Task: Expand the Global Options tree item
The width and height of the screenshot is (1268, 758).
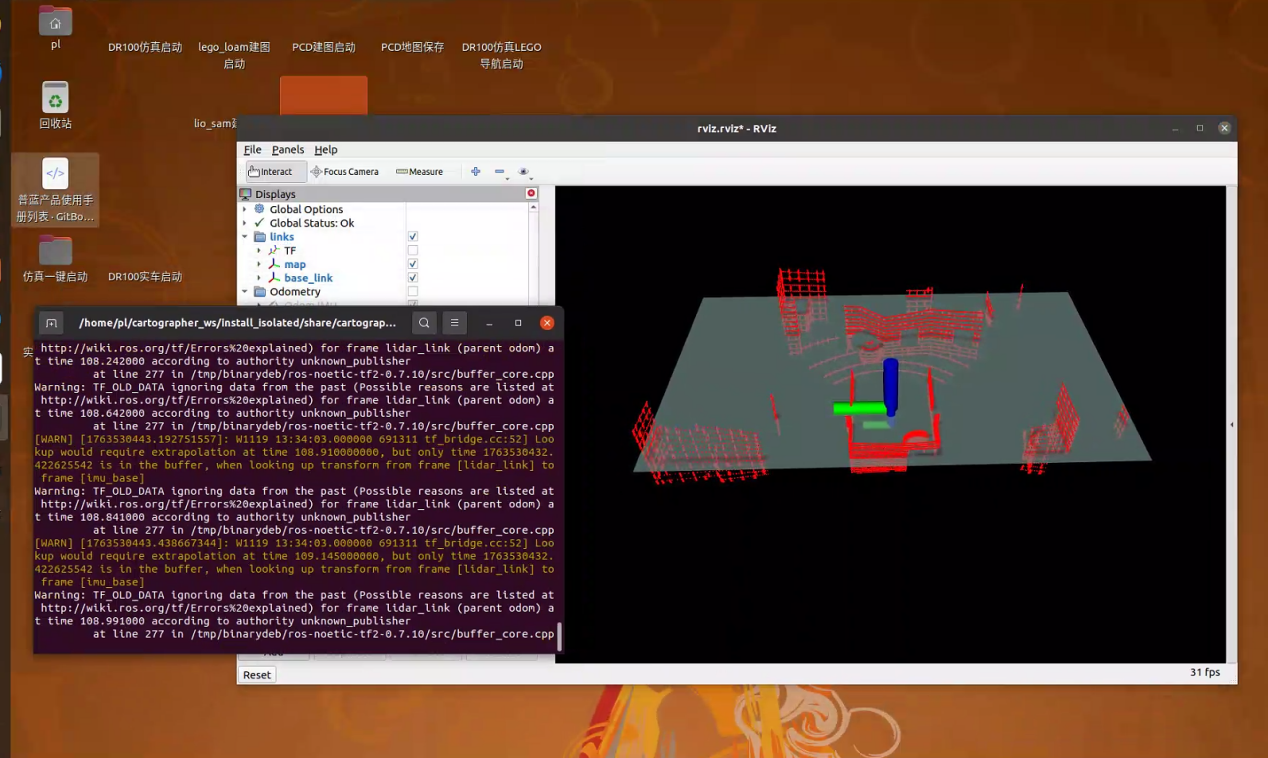Action: click(245, 210)
